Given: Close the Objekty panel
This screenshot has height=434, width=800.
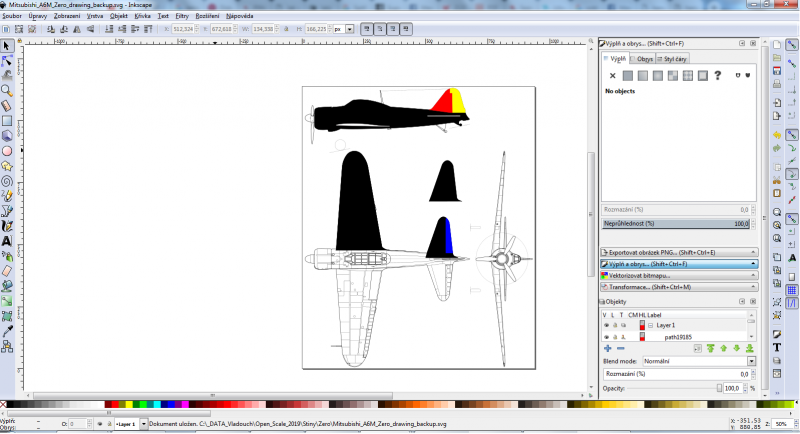Looking at the screenshot, I should [x=753, y=302].
